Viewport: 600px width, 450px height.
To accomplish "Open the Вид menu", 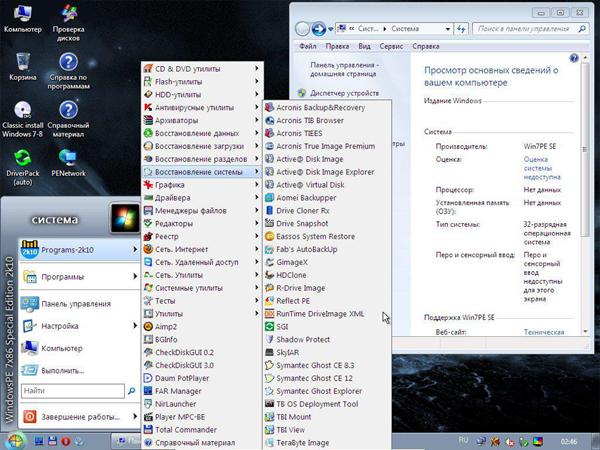I will [x=364, y=46].
